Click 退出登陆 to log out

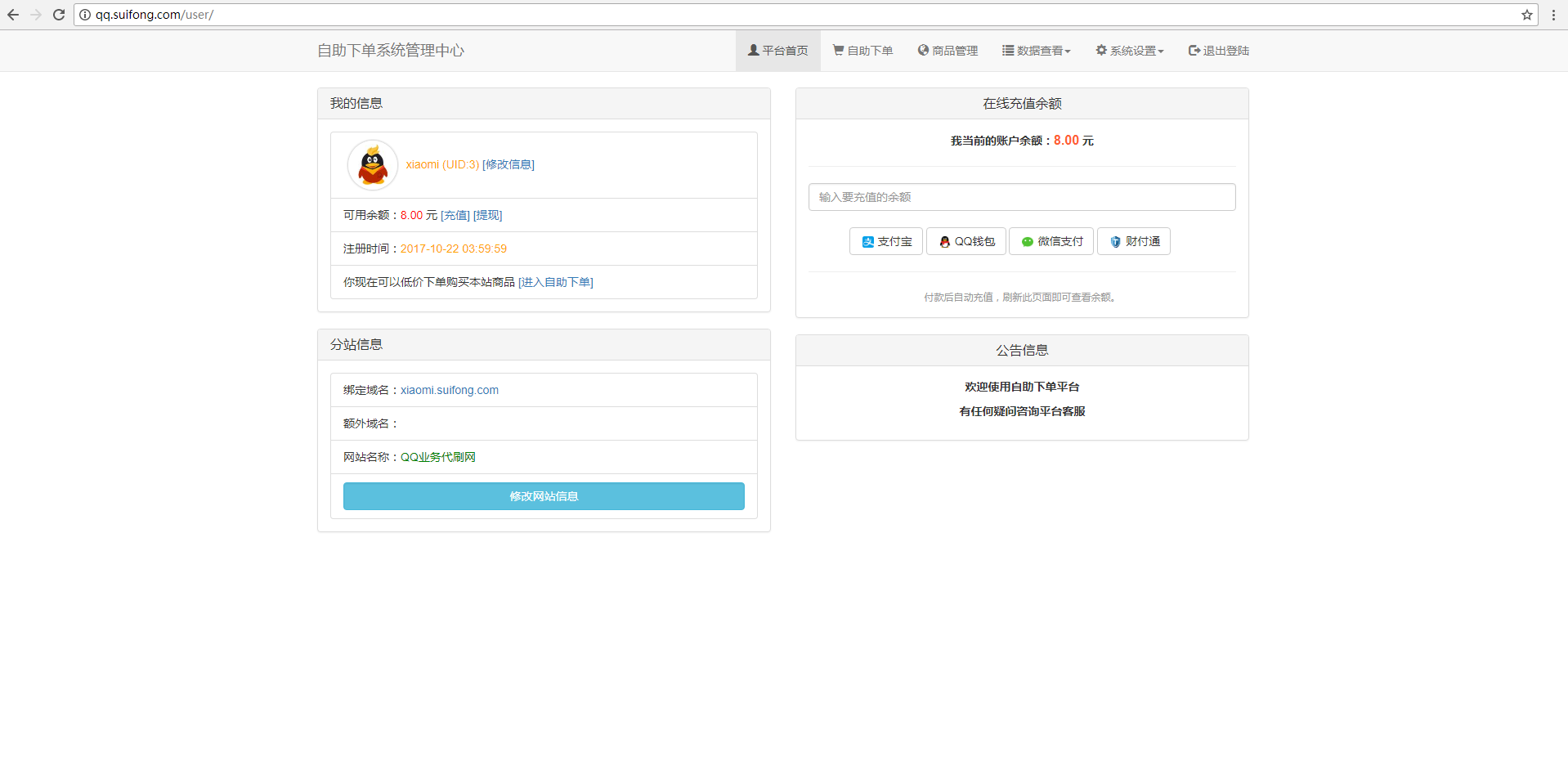pos(1219,51)
